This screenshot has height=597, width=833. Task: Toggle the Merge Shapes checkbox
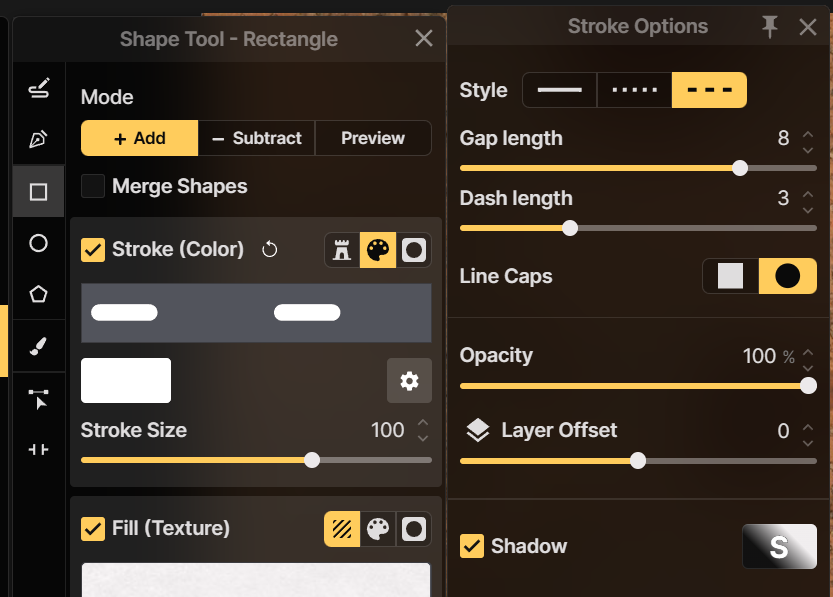(x=93, y=186)
